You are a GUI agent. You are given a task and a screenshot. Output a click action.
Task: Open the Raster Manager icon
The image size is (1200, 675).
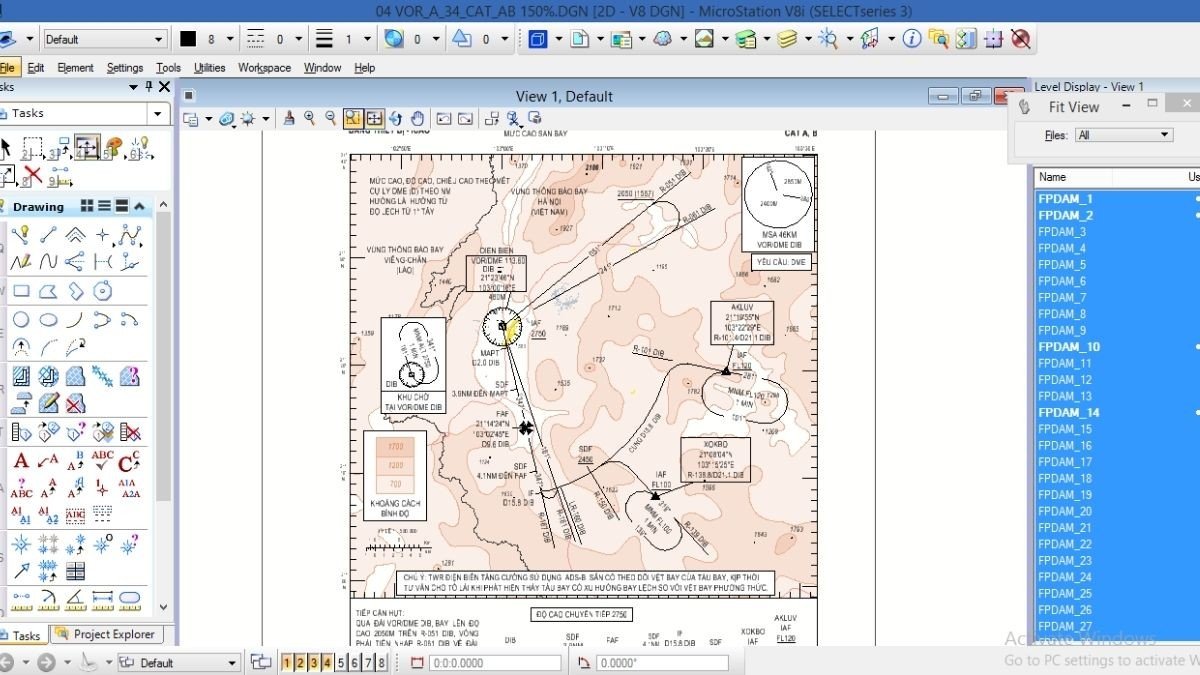(x=704, y=39)
